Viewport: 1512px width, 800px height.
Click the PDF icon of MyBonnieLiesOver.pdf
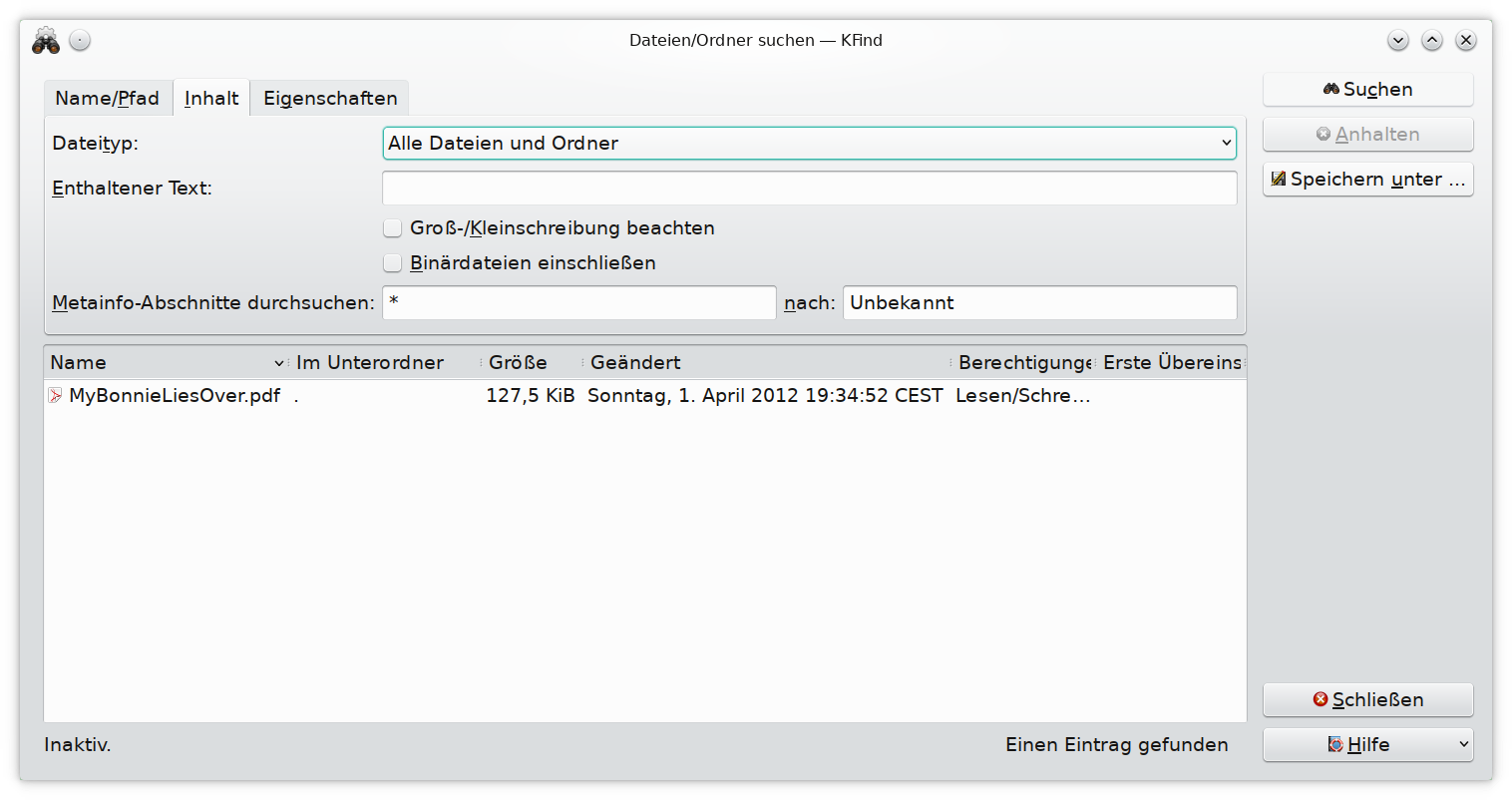[56, 396]
